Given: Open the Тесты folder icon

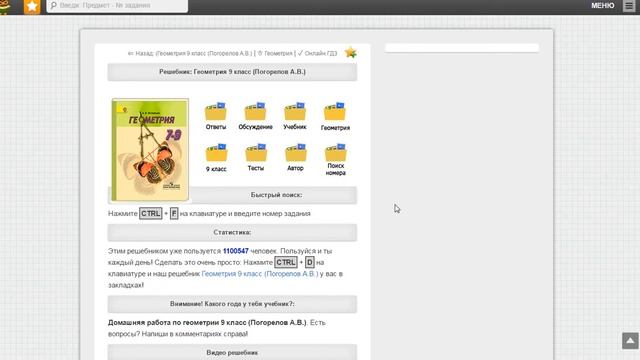Looking at the screenshot, I should click(x=256, y=153).
